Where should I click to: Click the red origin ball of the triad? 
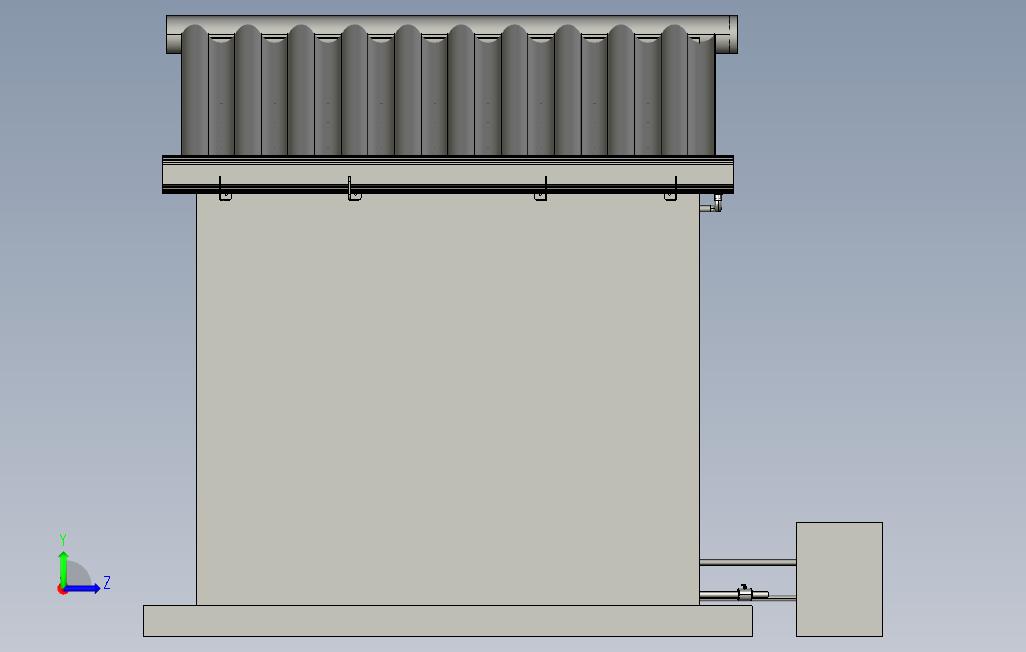pos(62,589)
